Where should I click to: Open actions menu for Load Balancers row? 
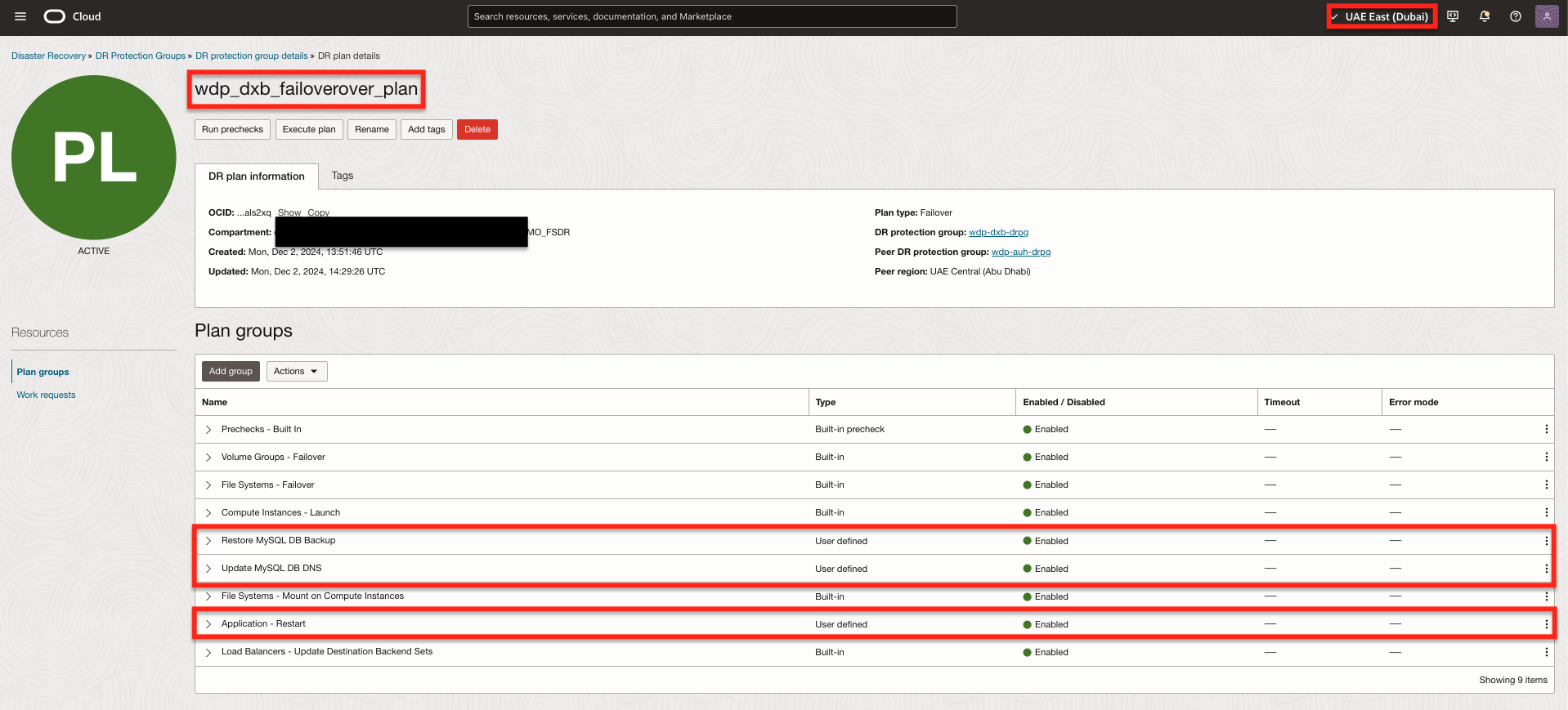click(x=1546, y=652)
